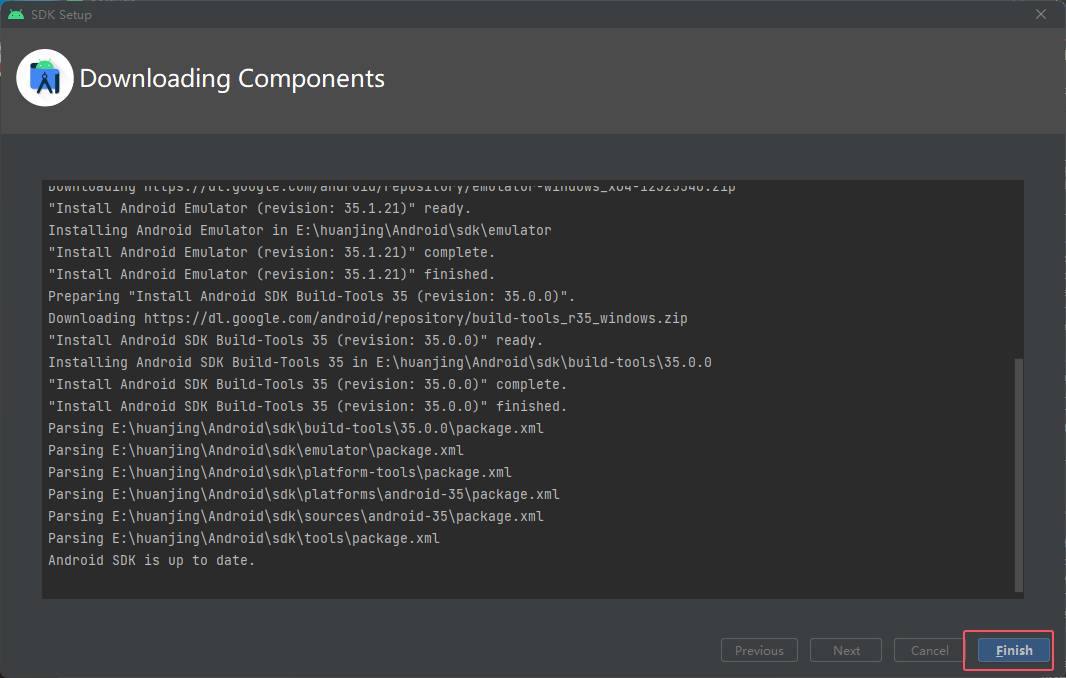The width and height of the screenshot is (1066, 678).
Task: Click 'Preparing "Install Android SDK Build-Tools 35' line
Action: pyautogui.click(x=311, y=296)
